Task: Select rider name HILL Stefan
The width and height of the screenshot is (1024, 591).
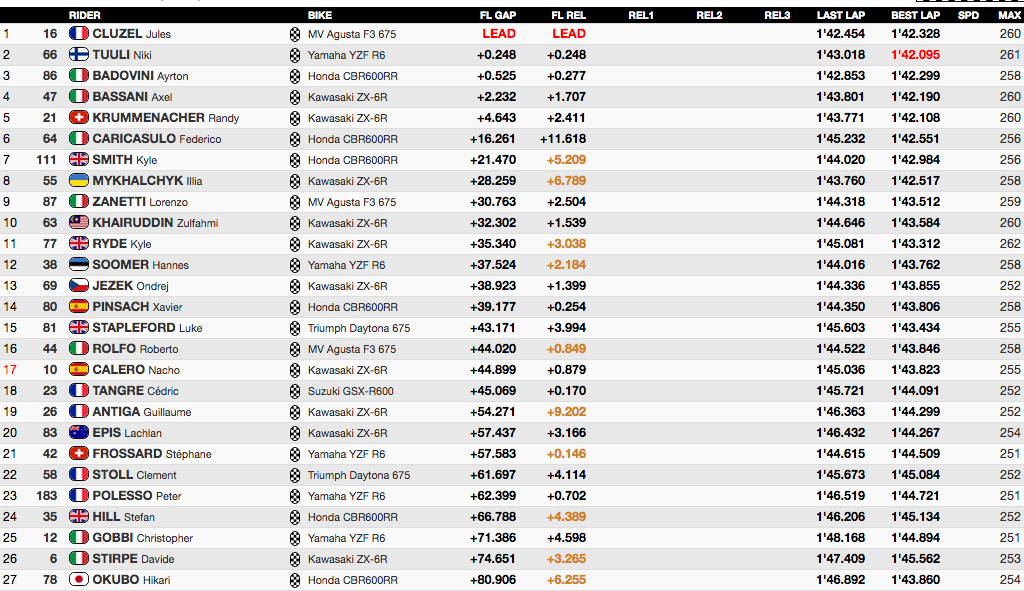Action: pyautogui.click(x=123, y=517)
